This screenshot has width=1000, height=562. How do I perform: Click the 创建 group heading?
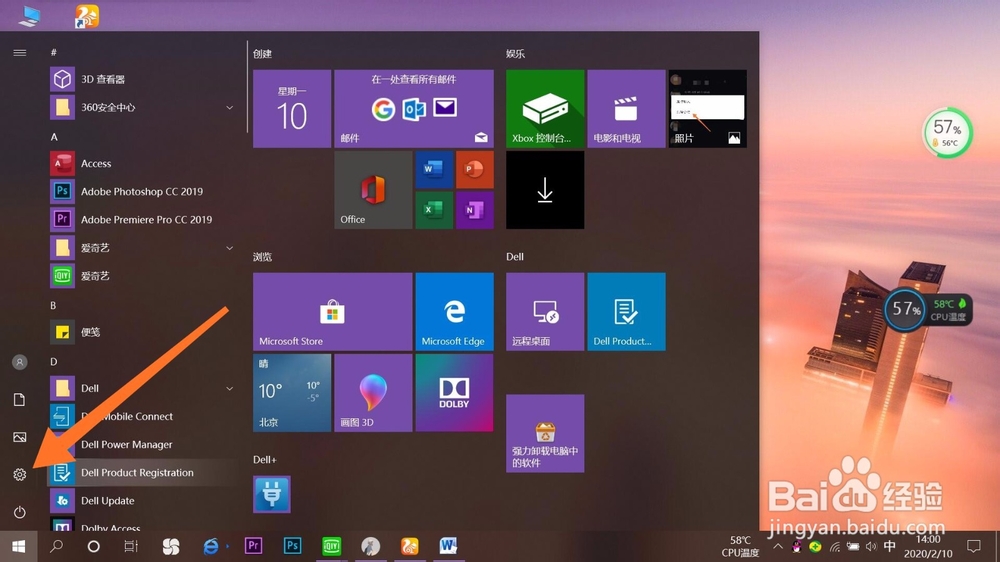[x=262, y=54]
